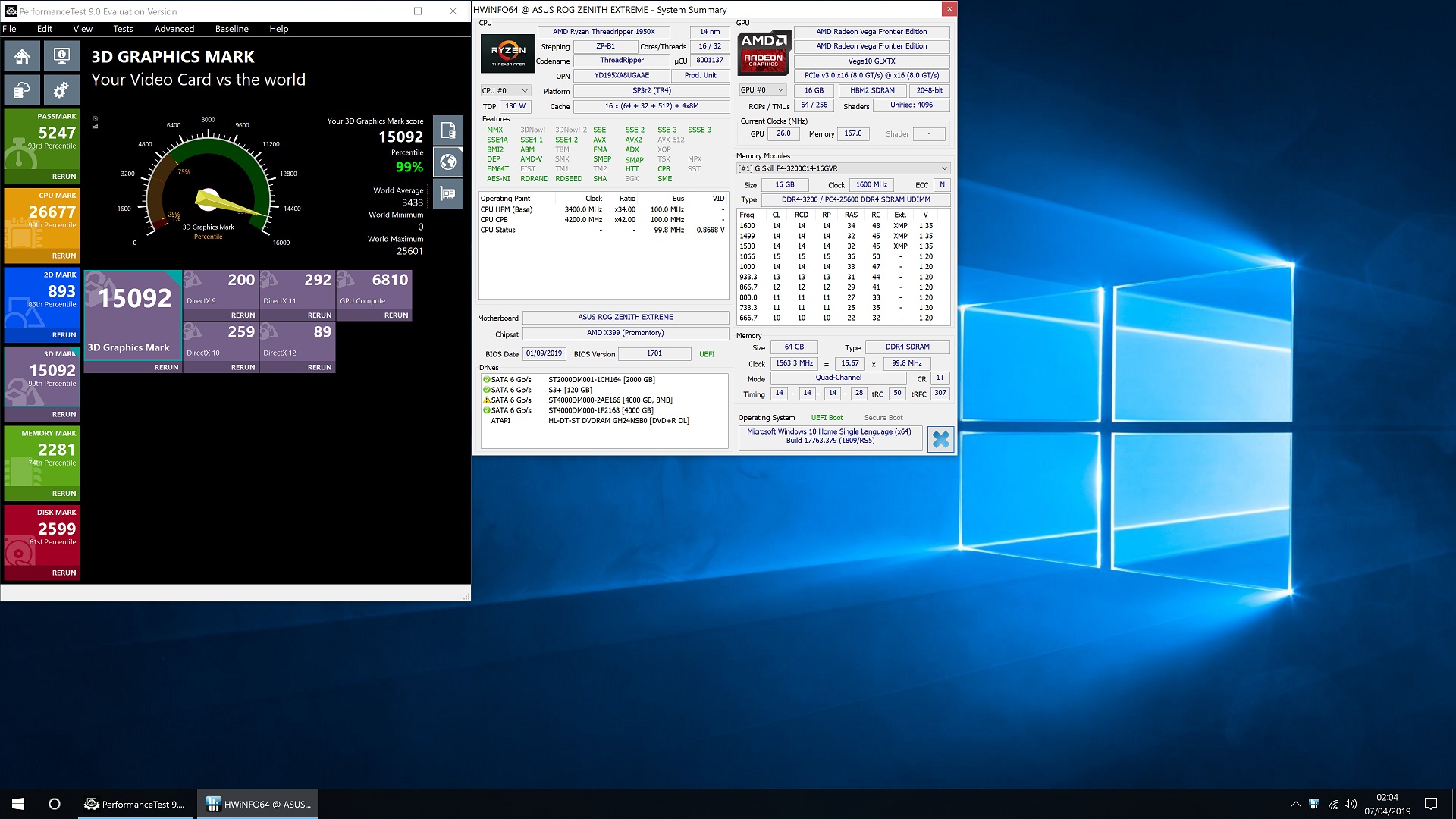
Task: Close HWiNFO summary with blue X icon
Action: 940,439
